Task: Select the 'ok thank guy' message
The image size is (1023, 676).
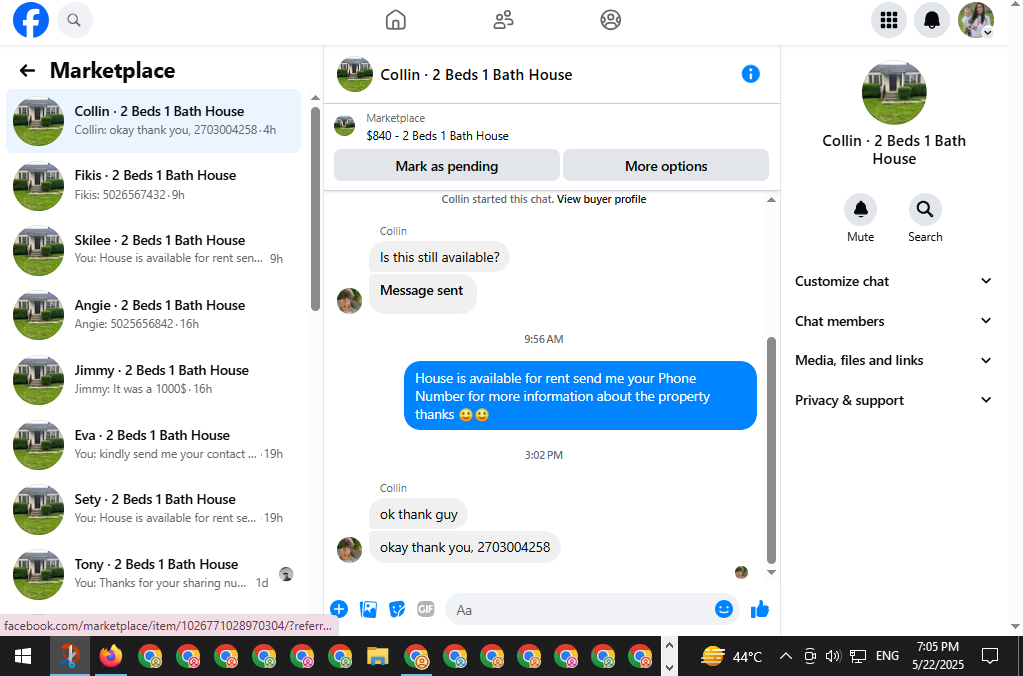Action: [x=418, y=514]
